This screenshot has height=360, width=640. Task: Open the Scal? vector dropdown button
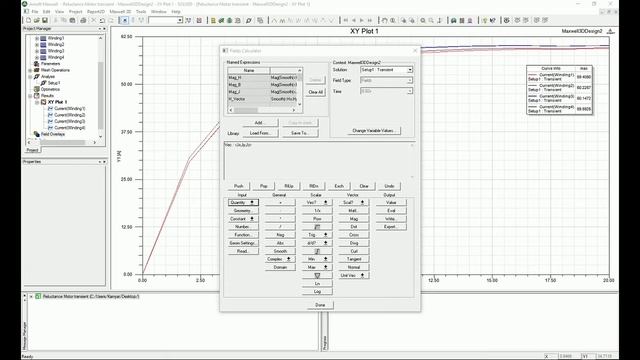click(353, 202)
